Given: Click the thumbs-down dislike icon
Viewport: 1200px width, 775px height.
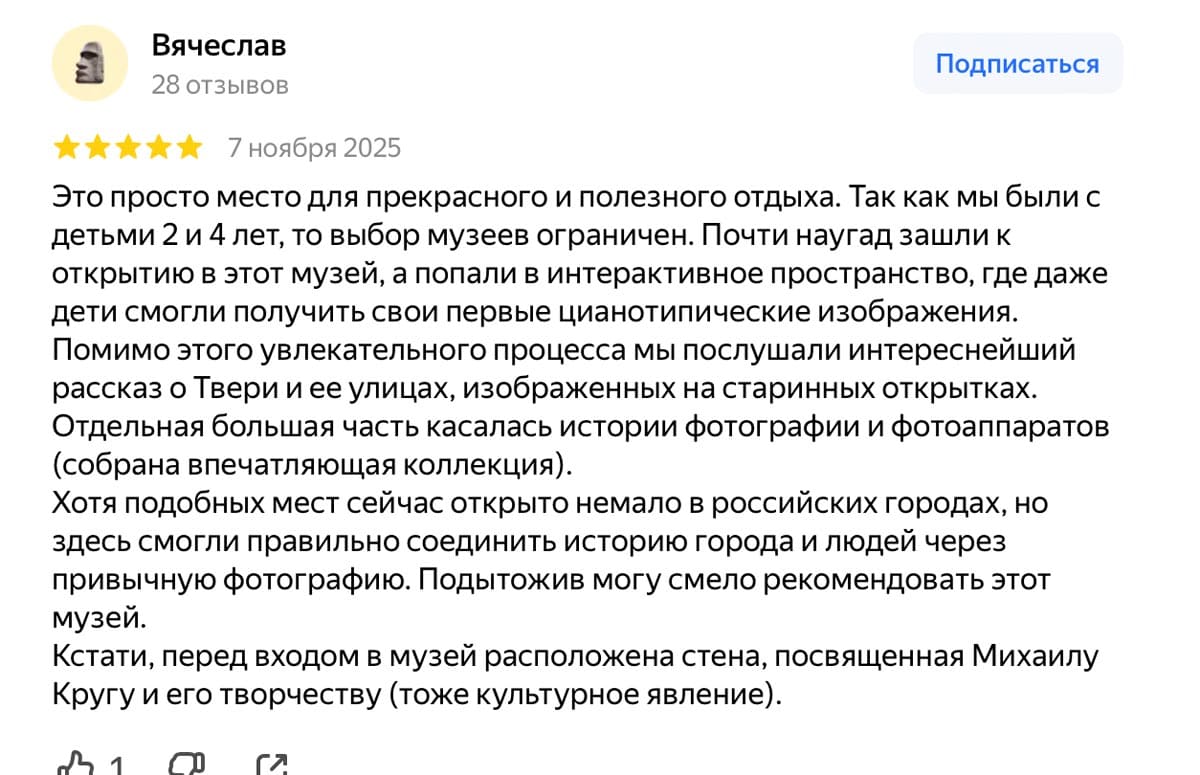Looking at the screenshot, I should pyautogui.click(x=187, y=765).
